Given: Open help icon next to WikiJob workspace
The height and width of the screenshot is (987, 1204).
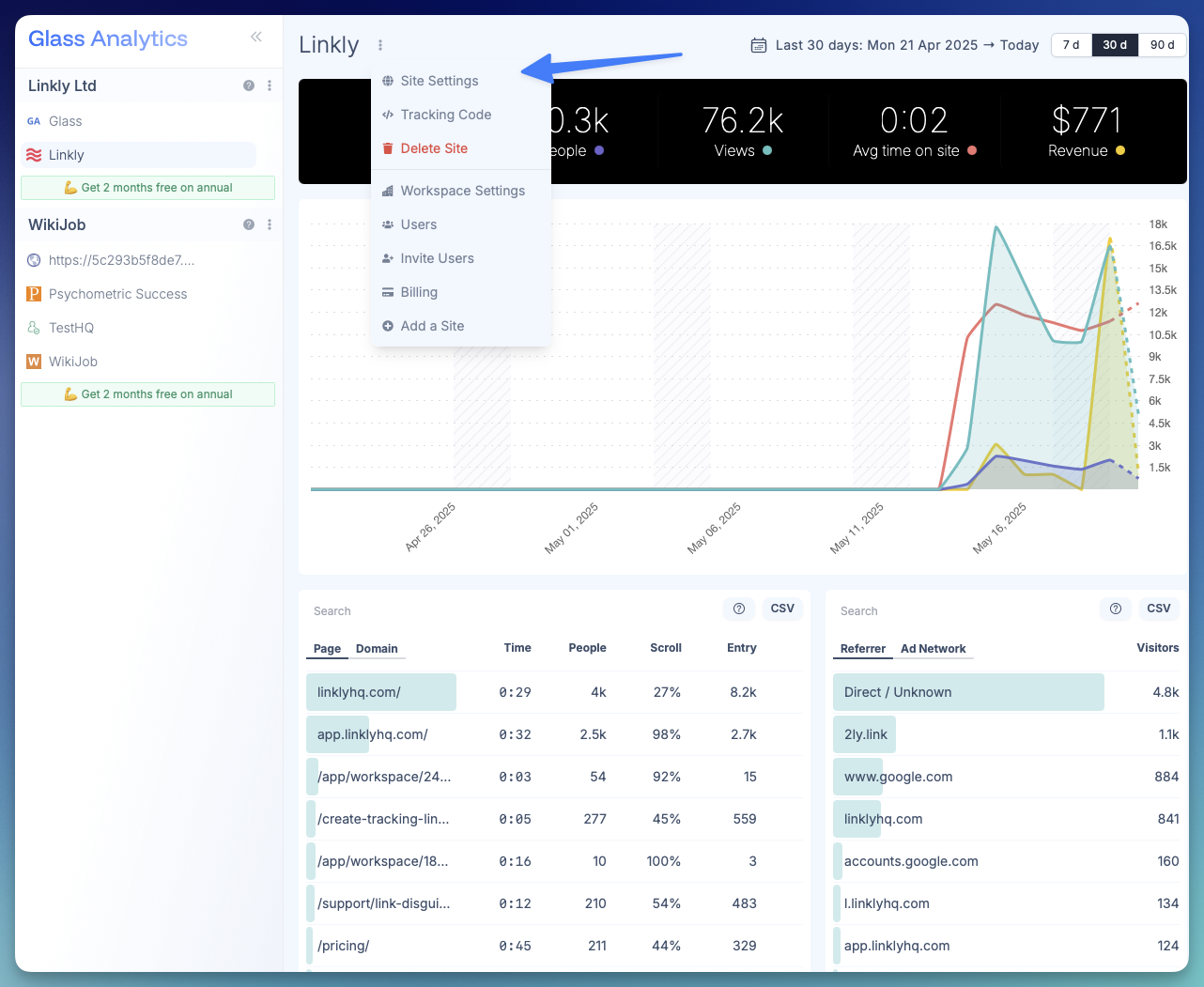Looking at the screenshot, I should (x=249, y=224).
